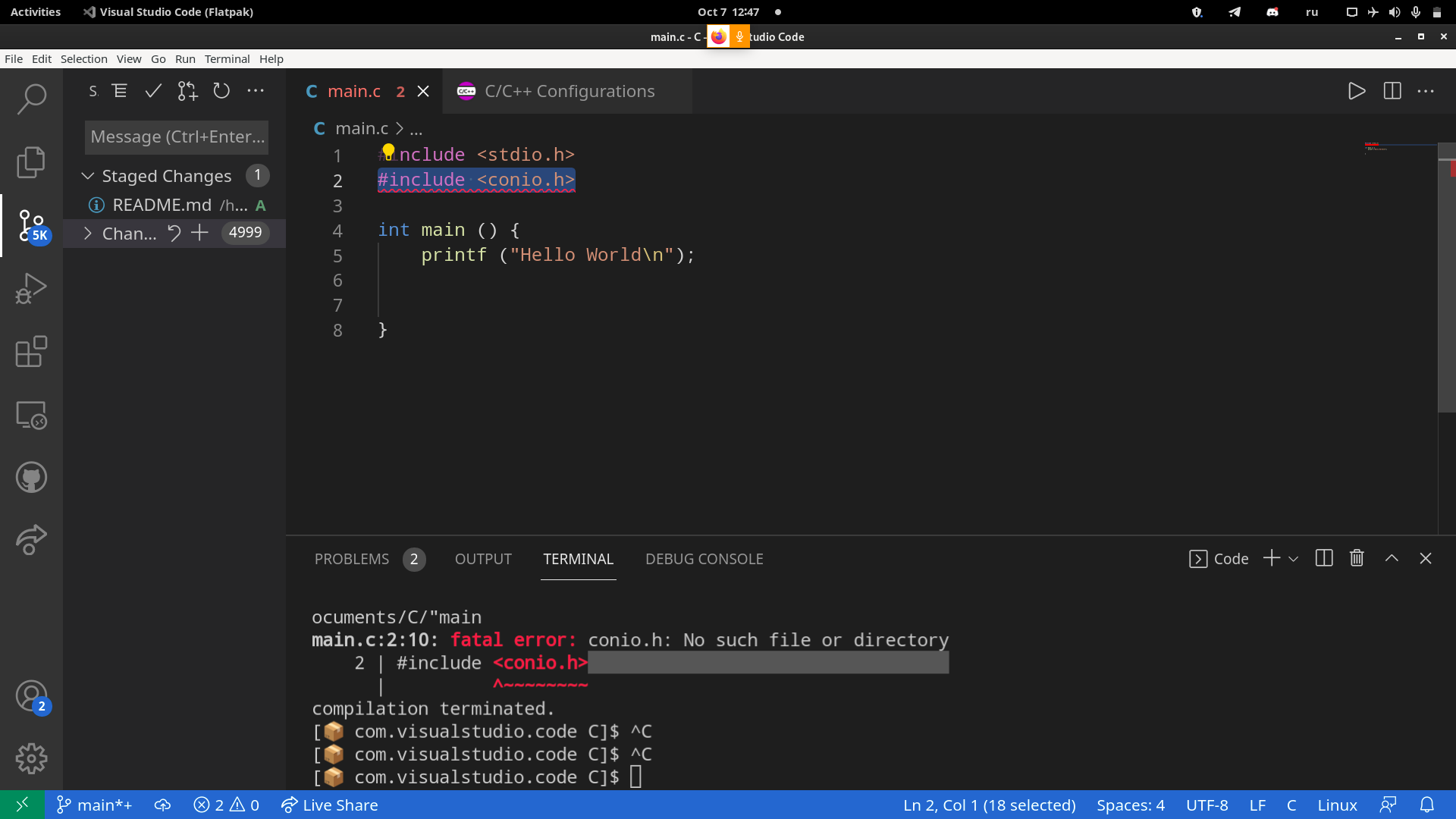Split the terminal panel
Viewport: 1456px width, 819px height.
1324,559
